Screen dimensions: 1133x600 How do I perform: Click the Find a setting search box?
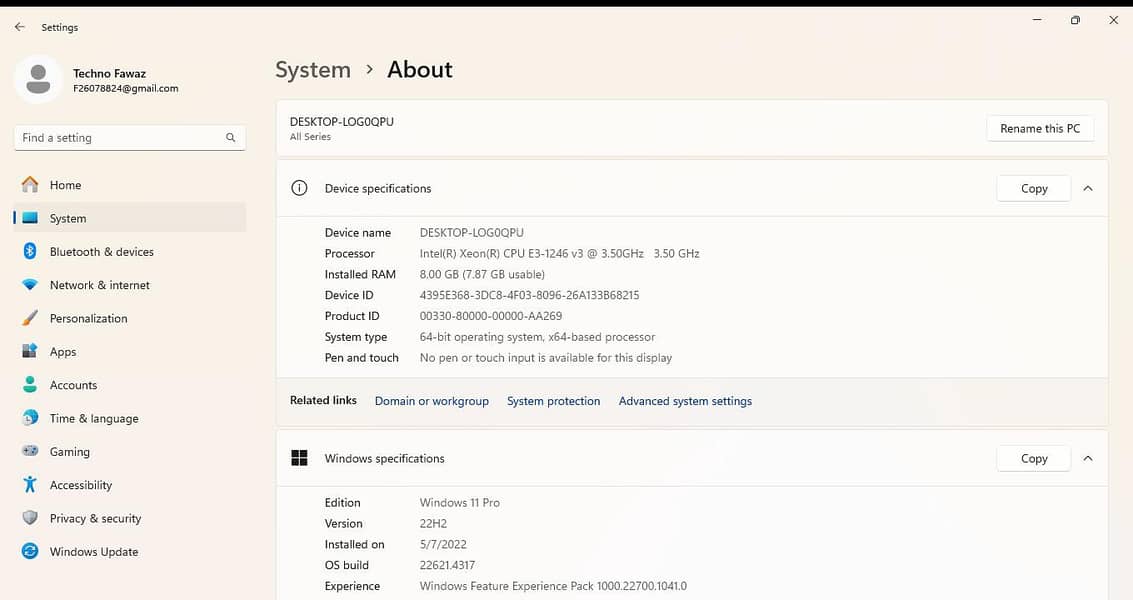[130, 137]
